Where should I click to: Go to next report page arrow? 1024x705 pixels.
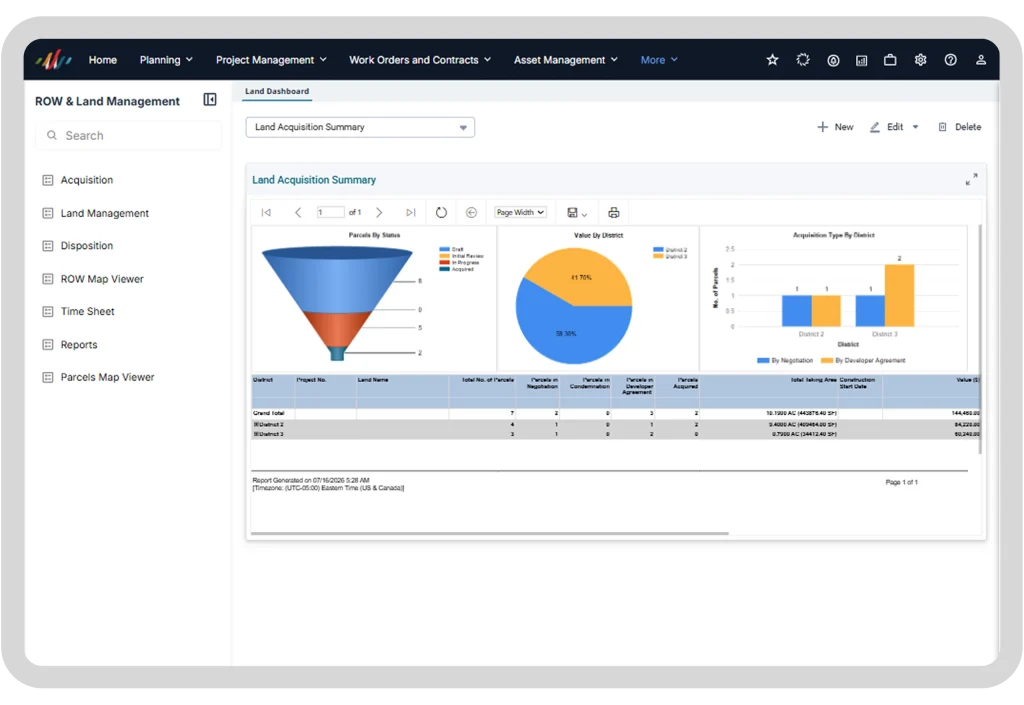[x=379, y=213]
